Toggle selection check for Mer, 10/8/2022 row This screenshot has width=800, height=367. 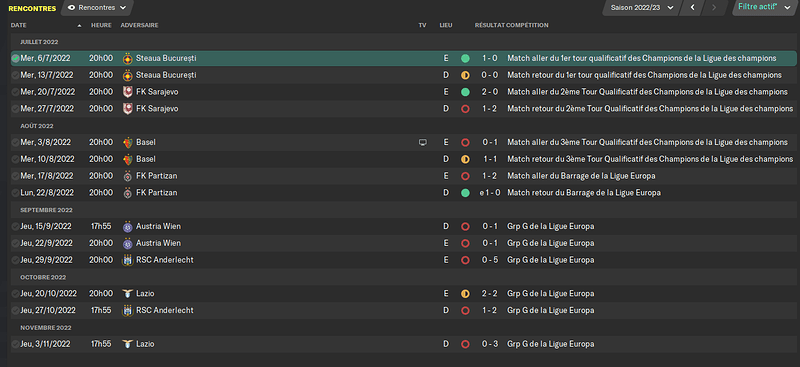tap(15, 159)
